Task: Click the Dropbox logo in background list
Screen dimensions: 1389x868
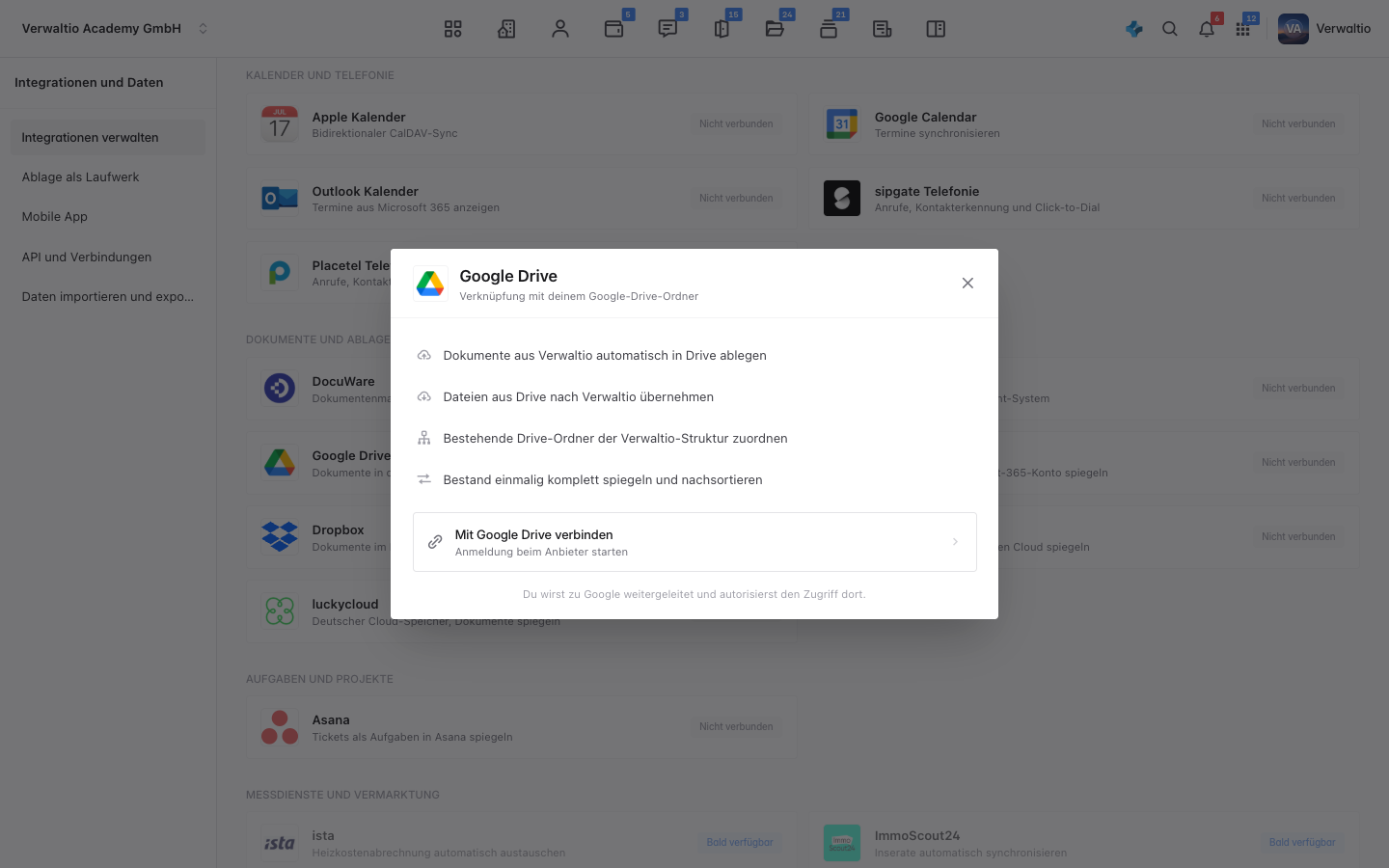Action: click(280, 537)
